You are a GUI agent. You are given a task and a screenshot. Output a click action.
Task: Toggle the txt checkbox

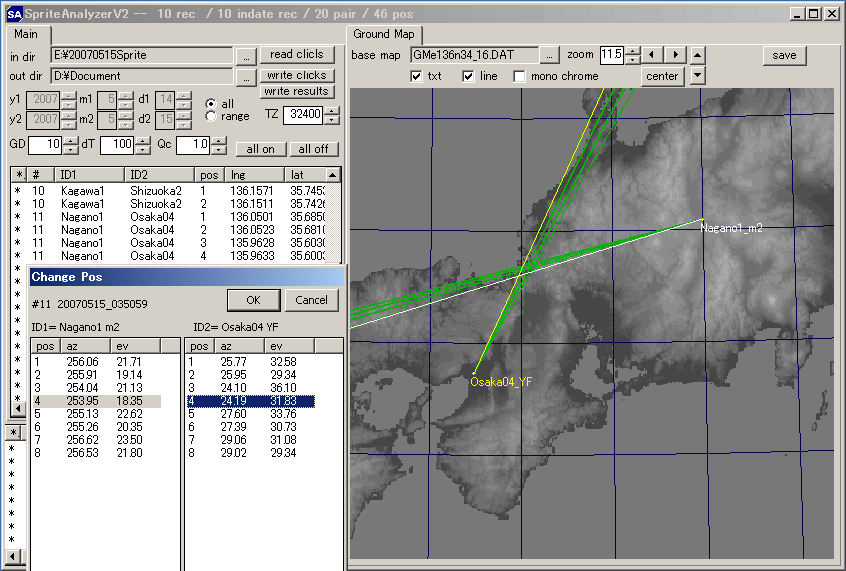tap(417, 77)
